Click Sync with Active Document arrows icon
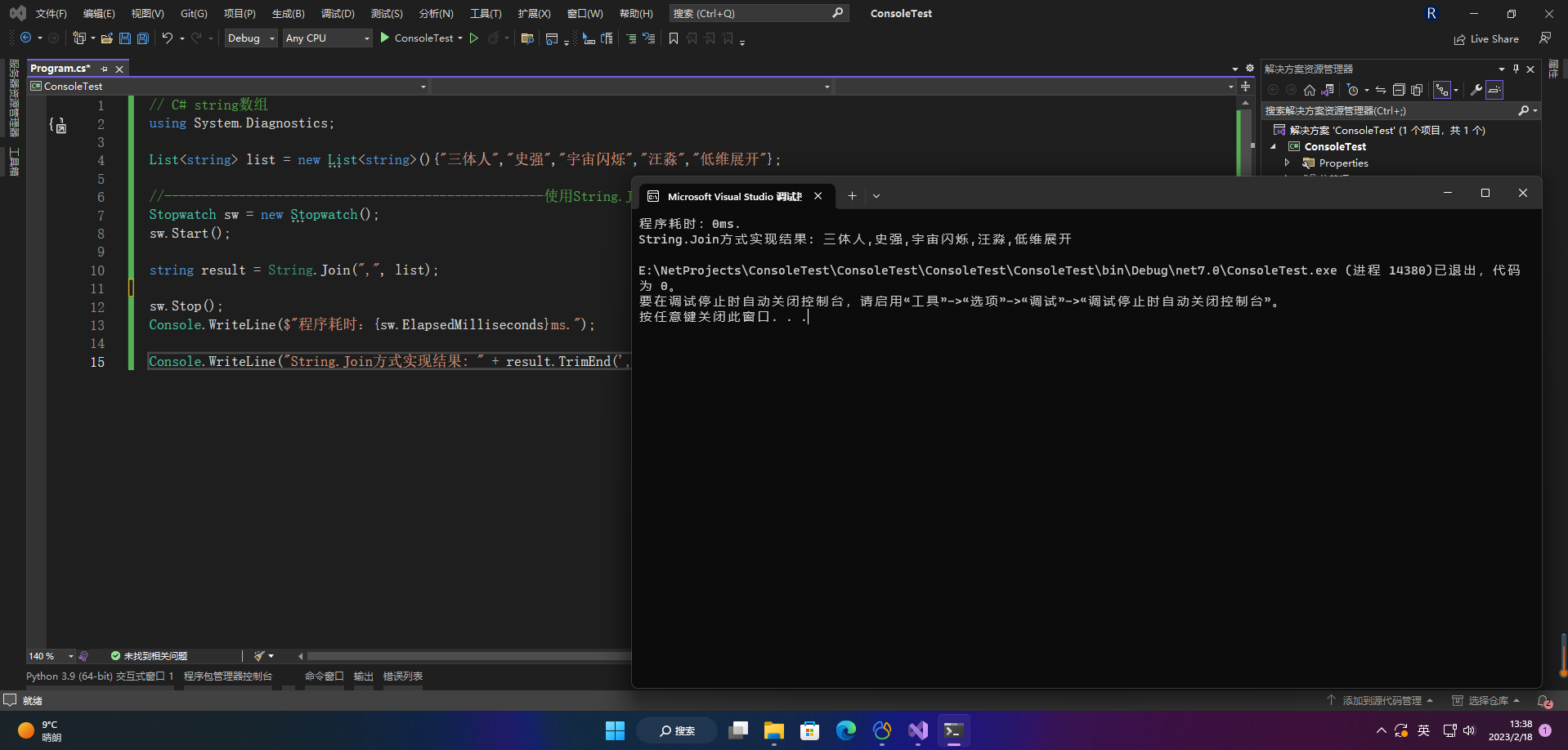Screen dimensions: 1568x750 [1381, 90]
